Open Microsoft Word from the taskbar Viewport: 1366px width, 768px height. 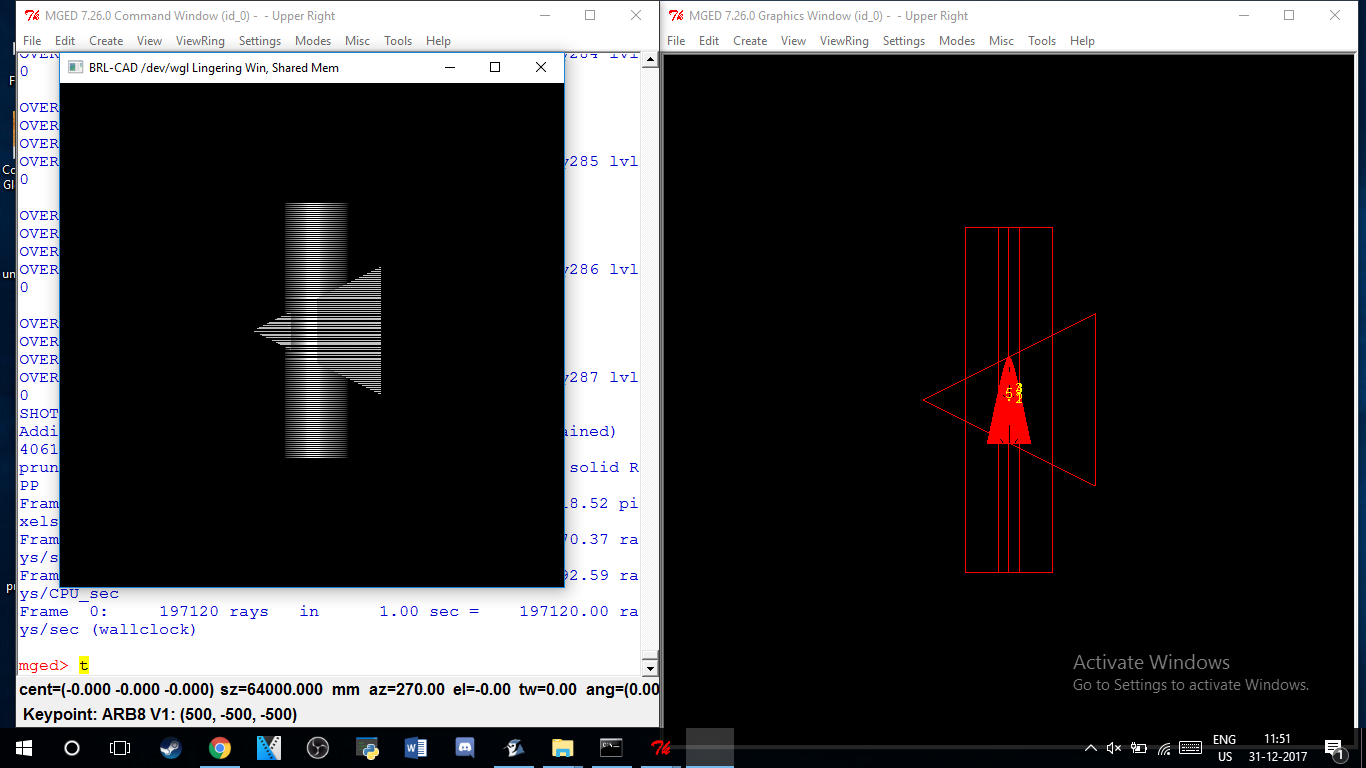(x=416, y=747)
